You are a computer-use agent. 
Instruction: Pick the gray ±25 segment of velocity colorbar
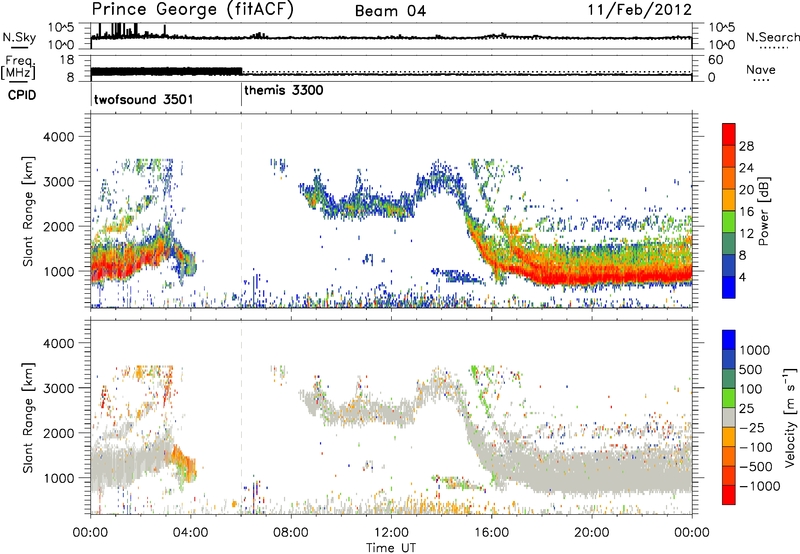pyautogui.click(x=729, y=417)
